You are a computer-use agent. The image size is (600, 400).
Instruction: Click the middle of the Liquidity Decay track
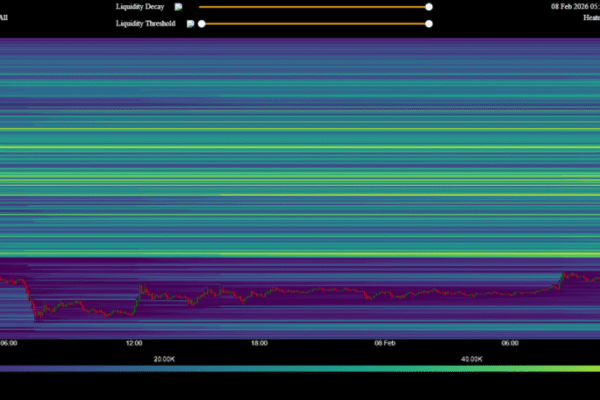click(x=314, y=6)
